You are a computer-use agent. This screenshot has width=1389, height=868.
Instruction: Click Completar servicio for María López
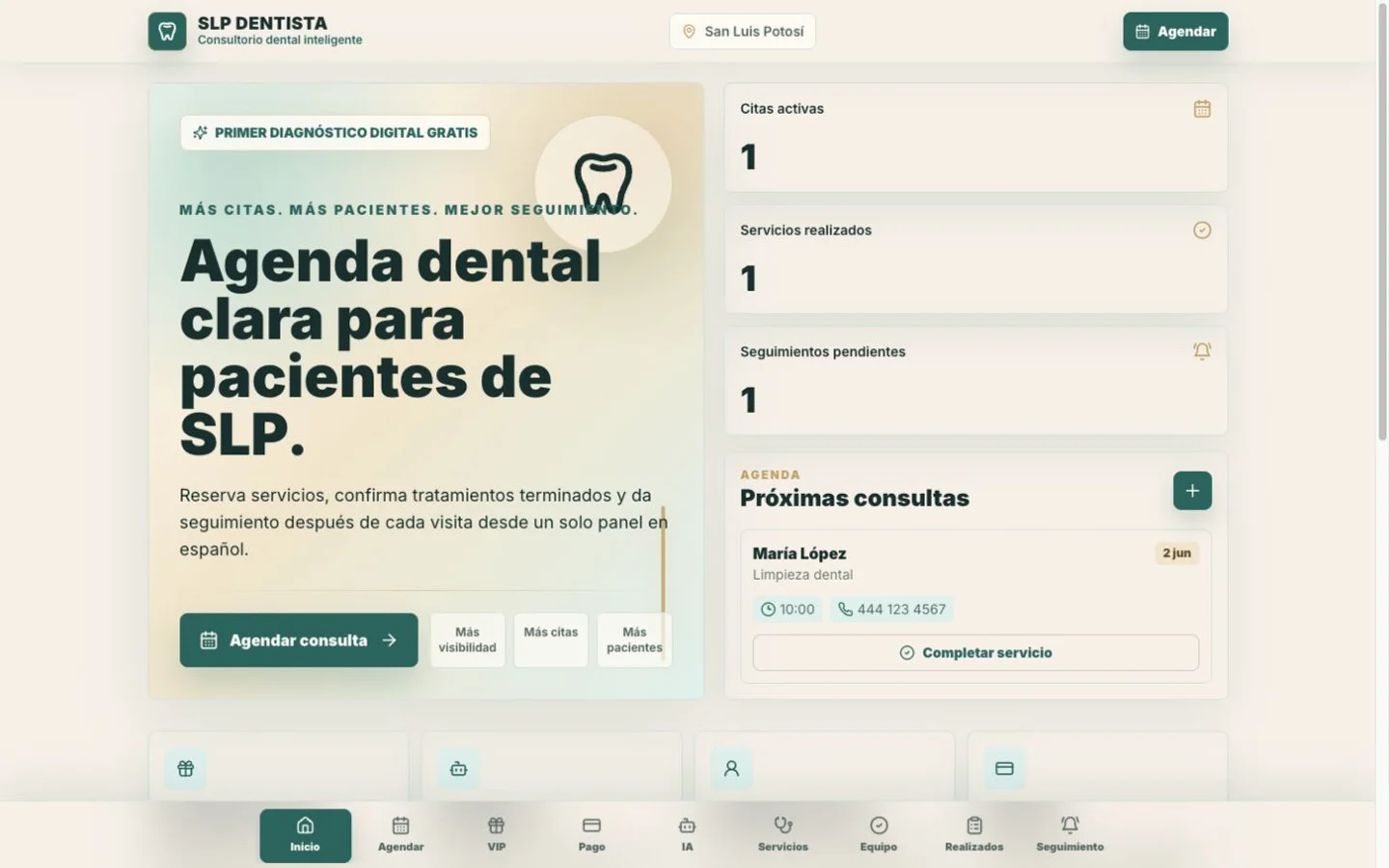pos(975,653)
